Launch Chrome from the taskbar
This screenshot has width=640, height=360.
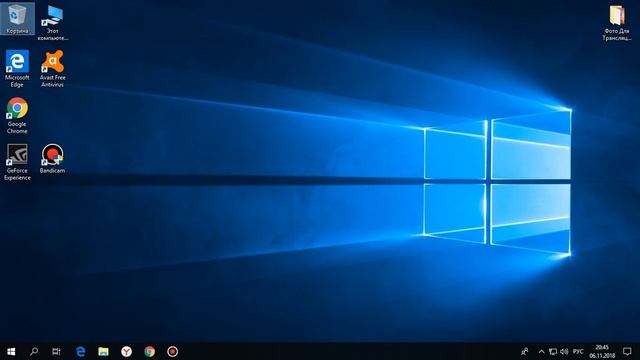coord(149,351)
